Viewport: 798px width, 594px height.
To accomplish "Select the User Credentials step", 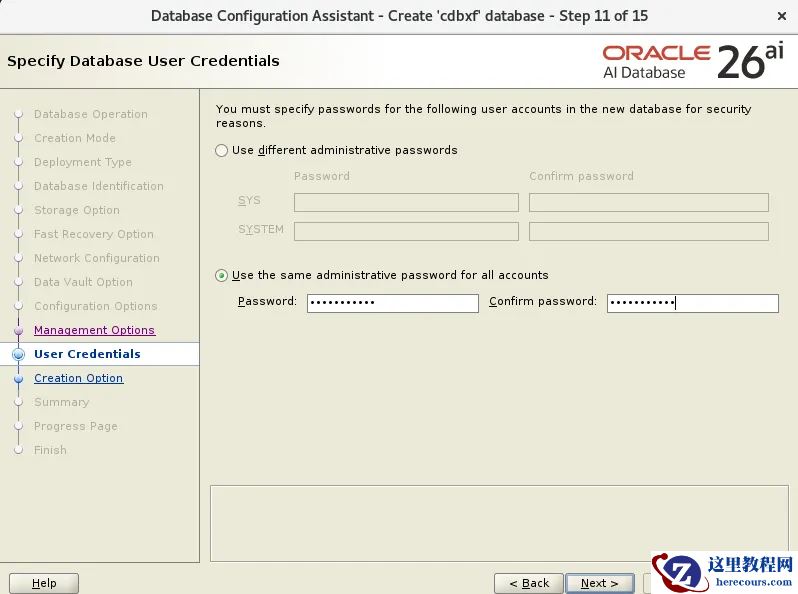I will [87, 354].
